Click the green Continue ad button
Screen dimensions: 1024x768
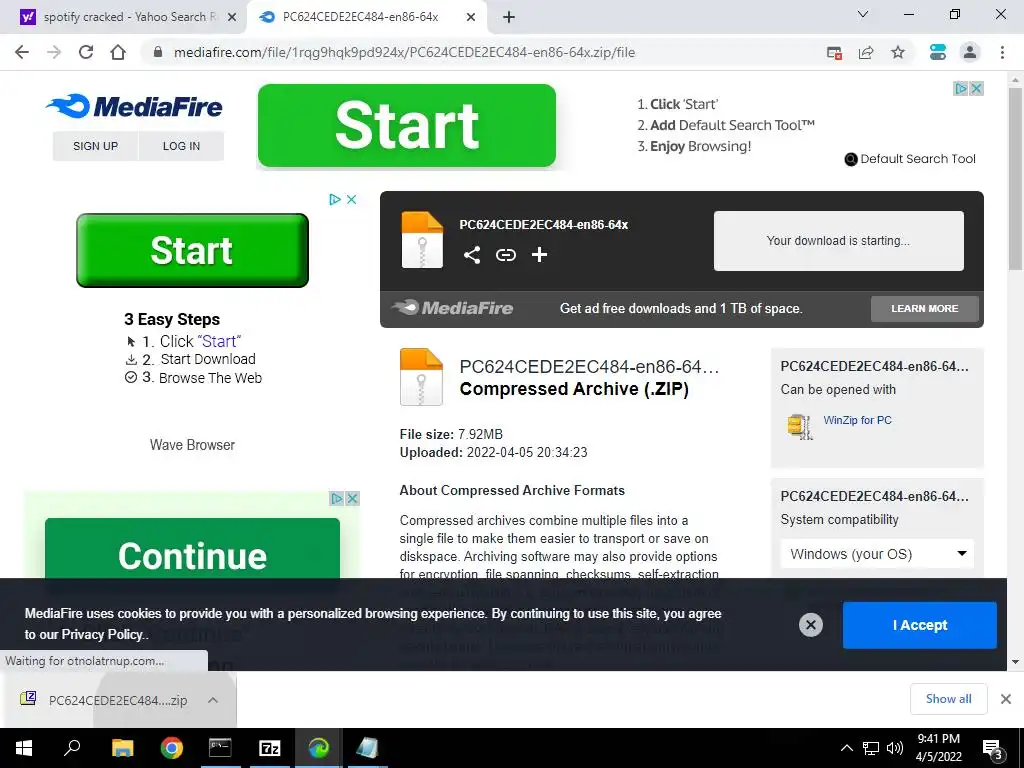point(192,548)
